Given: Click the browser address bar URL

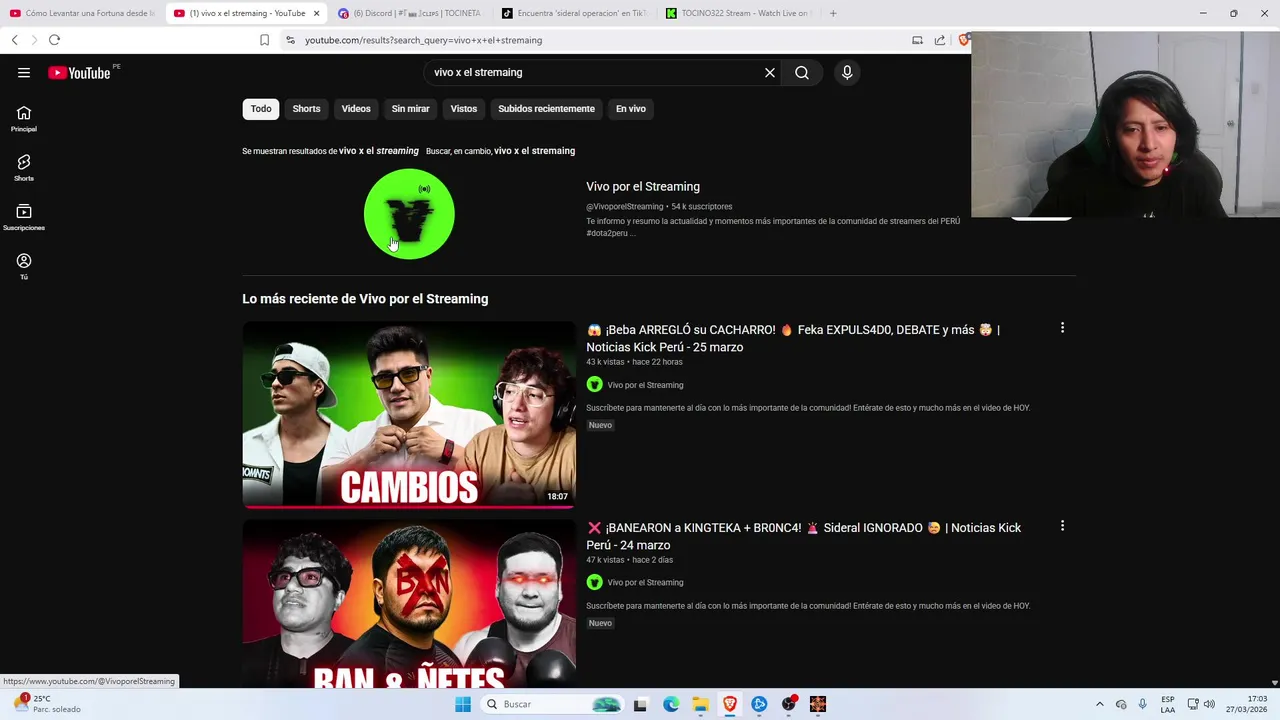Looking at the screenshot, I should tap(423, 40).
